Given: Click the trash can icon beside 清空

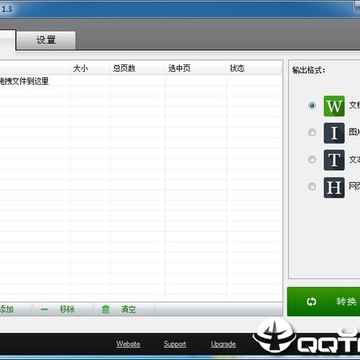Looking at the screenshot, I should [x=105, y=309].
